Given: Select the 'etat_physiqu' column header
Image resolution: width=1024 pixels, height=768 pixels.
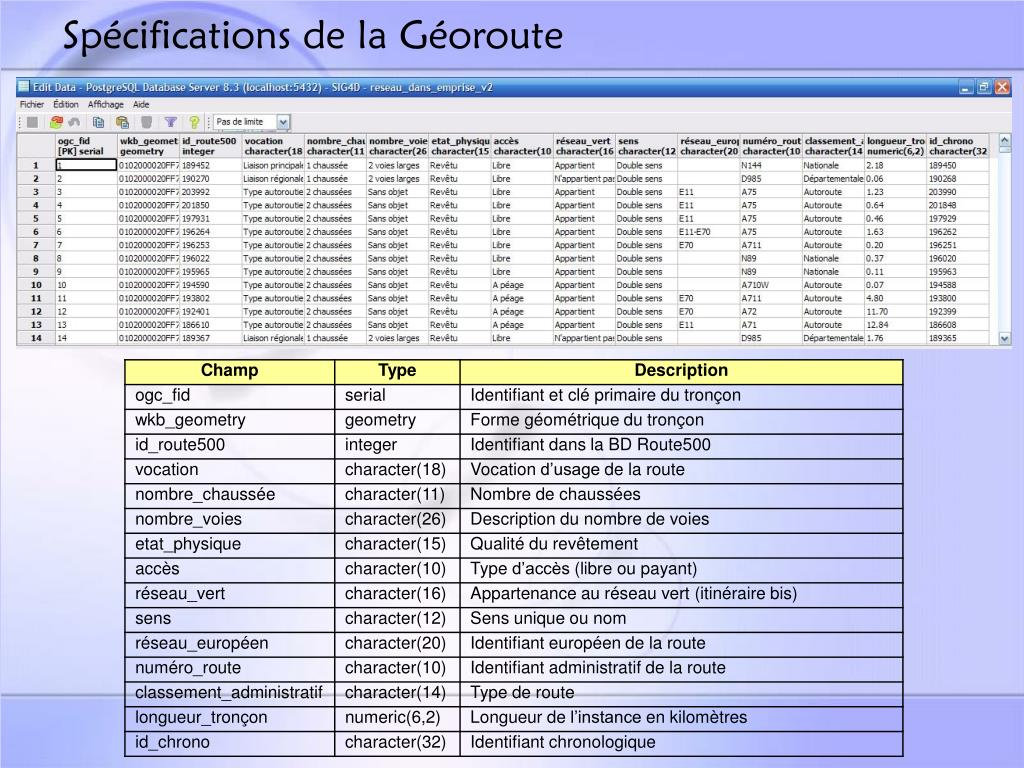Looking at the screenshot, I should pyautogui.click(x=460, y=146).
